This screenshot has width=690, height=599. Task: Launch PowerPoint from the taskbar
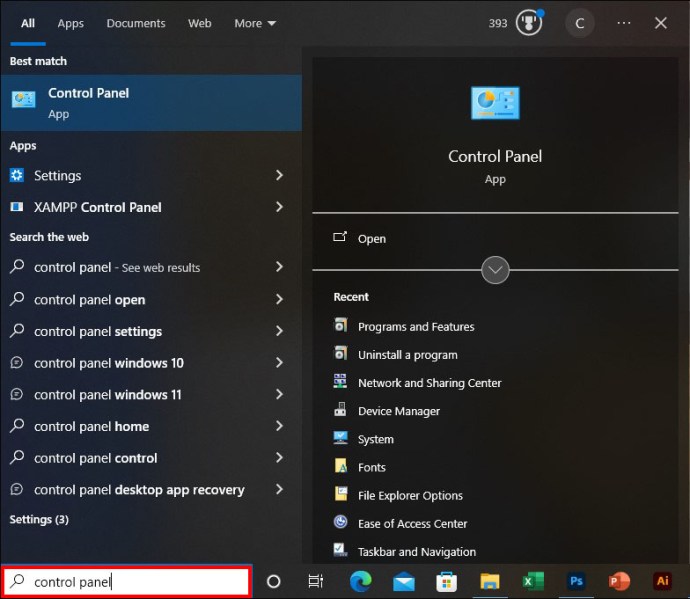[x=619, y=581]
